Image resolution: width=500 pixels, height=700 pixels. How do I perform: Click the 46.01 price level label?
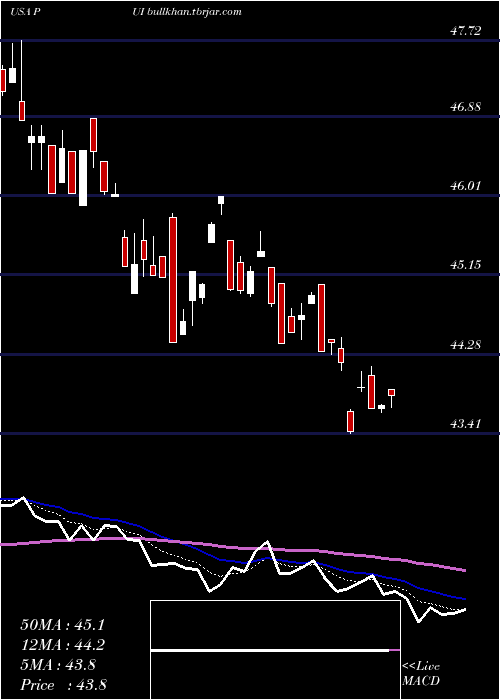coord(467,185)
